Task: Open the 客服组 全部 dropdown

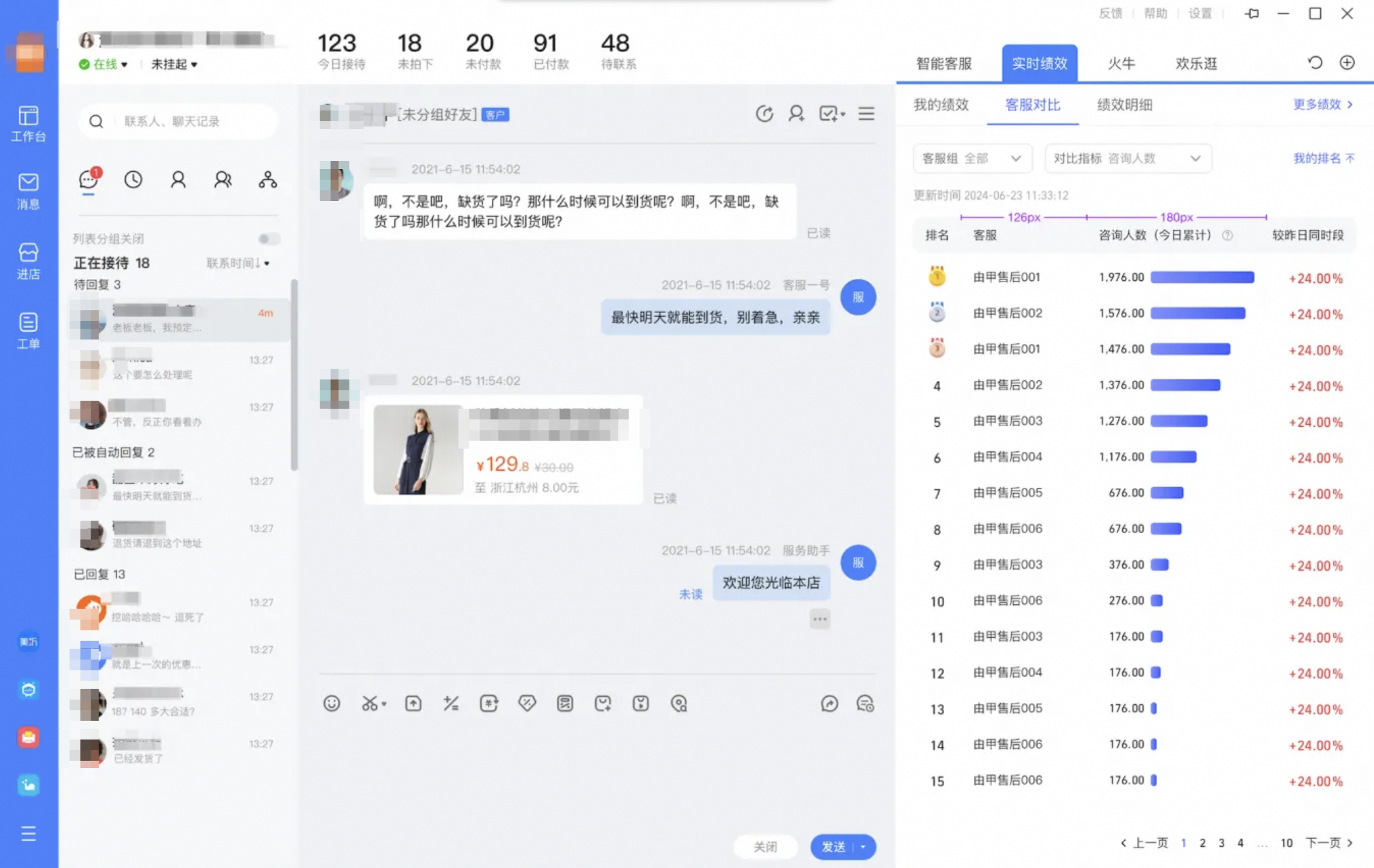Action: [x=972, y=158]
